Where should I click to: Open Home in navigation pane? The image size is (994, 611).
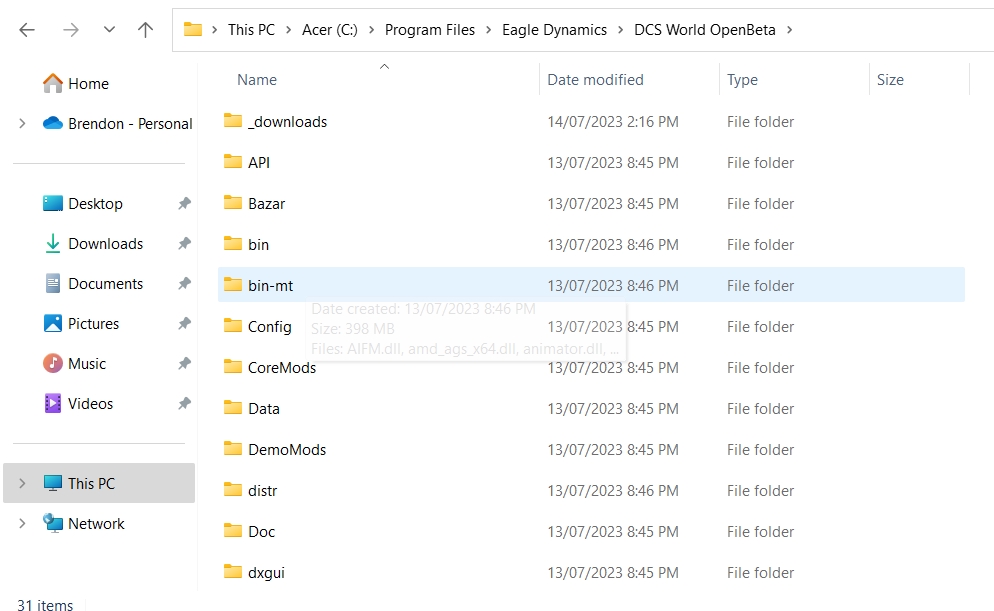pyautogui.click(x=88, y=84)
